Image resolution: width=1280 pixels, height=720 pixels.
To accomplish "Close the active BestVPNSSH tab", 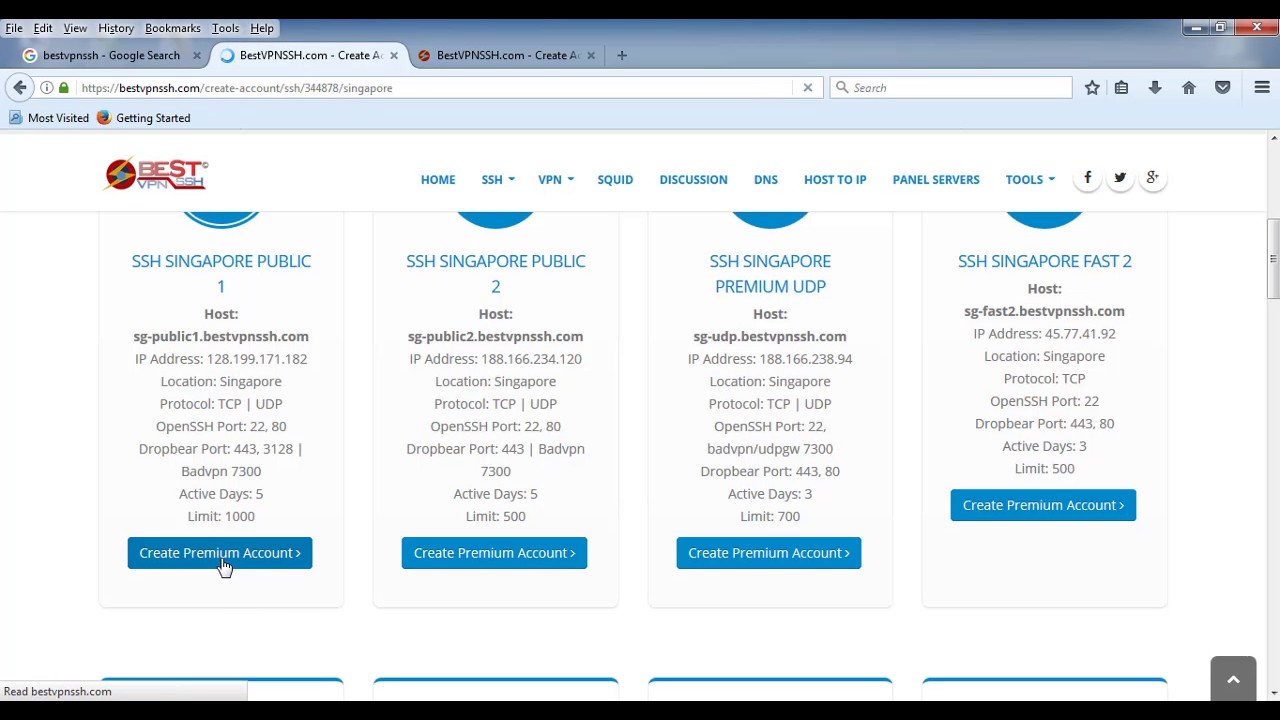I will pos(394,55).
